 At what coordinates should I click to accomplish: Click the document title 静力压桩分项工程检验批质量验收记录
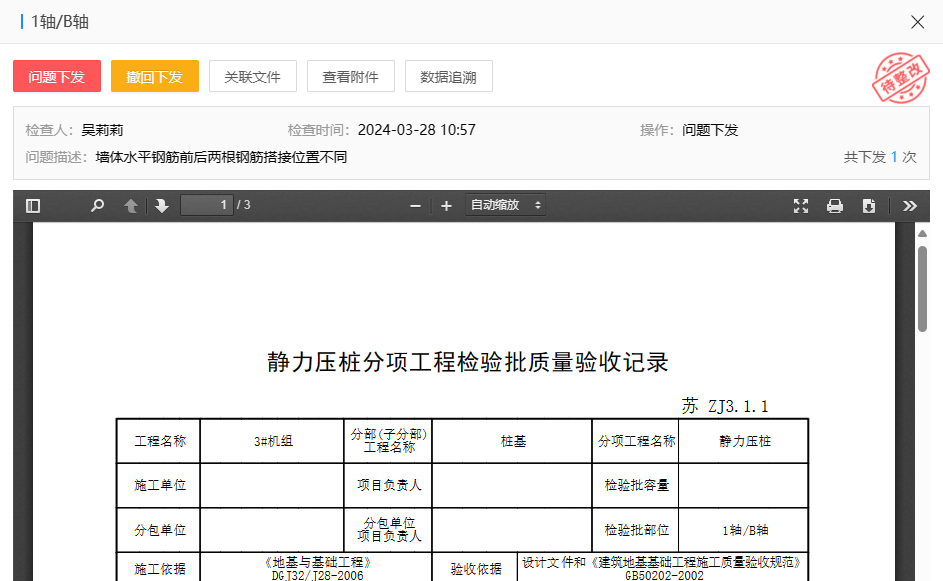(468, 362)
